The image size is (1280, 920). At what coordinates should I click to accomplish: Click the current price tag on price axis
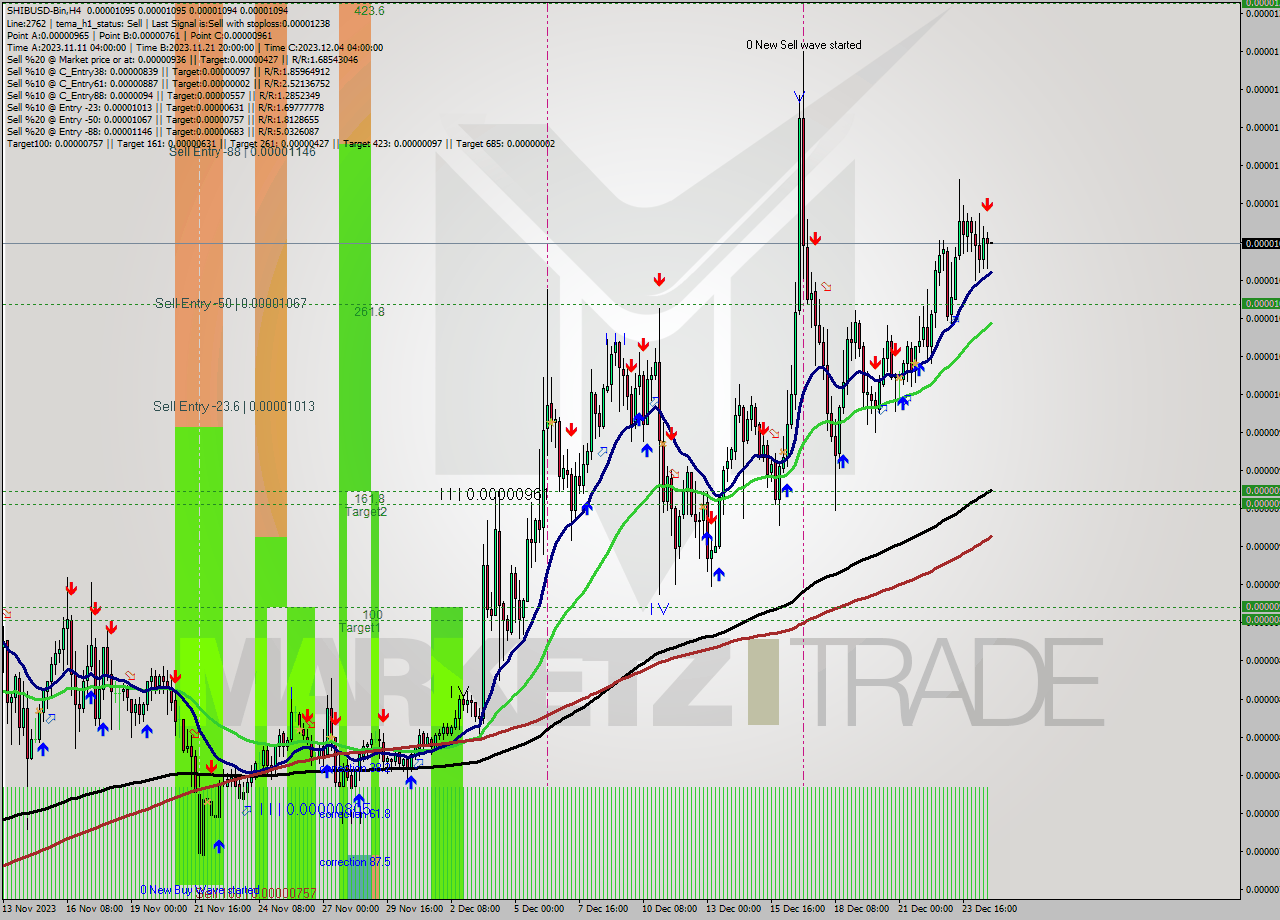[x=1260, y=243]
